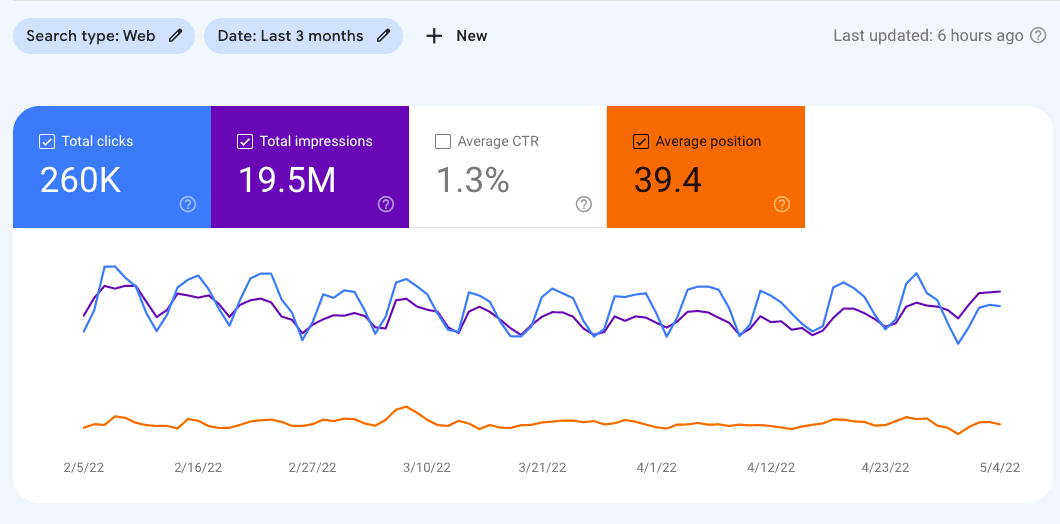Click the plus icon to add a new filter
Screen dimensions: 1060x524
434,36
